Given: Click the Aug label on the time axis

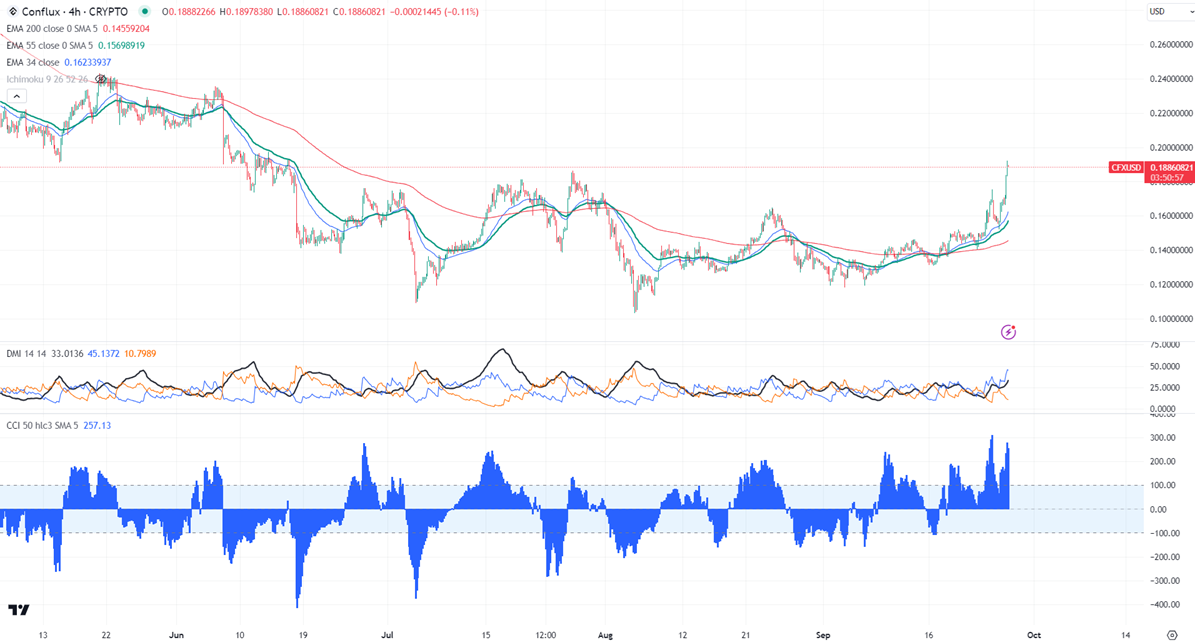Looking at the screenshot, I should click(605, 635).
